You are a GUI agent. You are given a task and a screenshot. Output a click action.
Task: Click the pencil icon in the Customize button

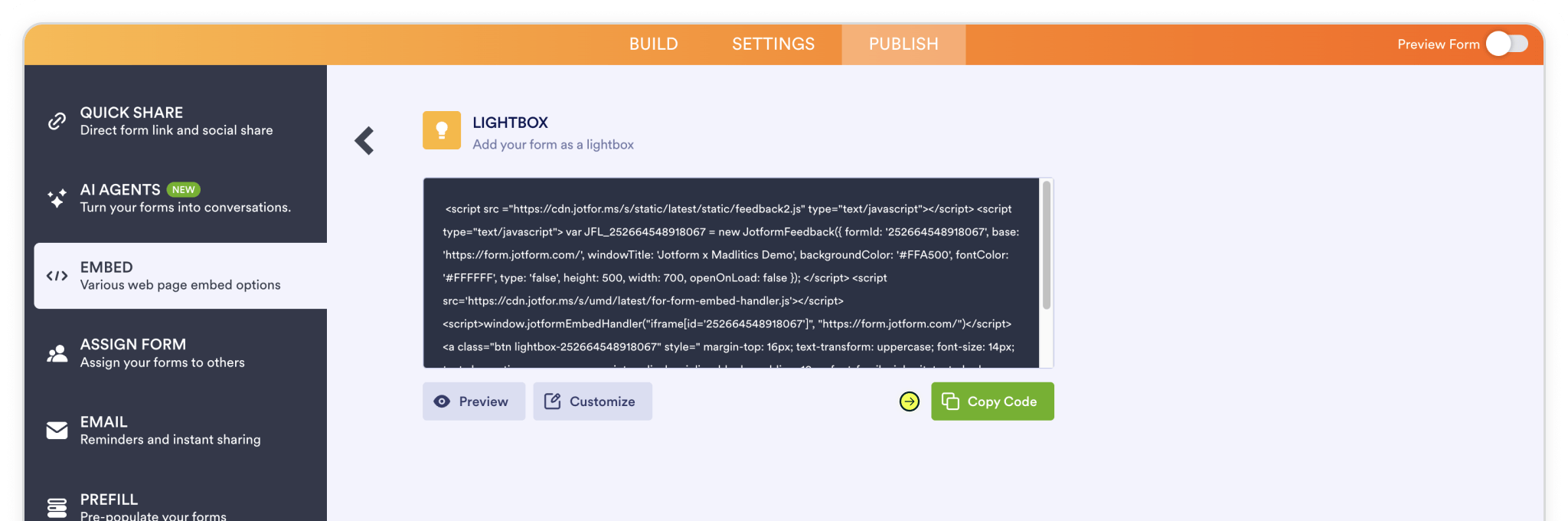pyautogui.click(x=552, y=401)
